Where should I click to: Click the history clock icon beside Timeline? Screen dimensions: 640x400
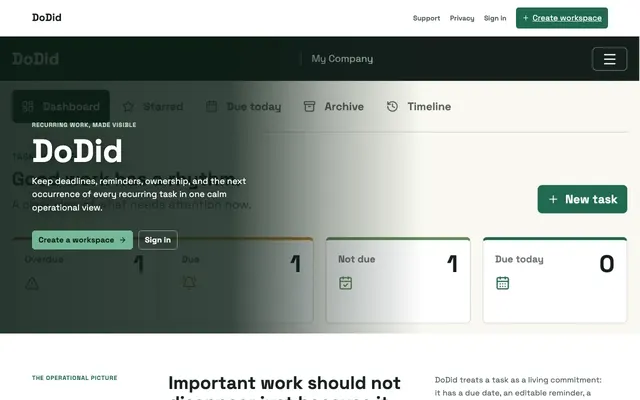click(392, 107)
